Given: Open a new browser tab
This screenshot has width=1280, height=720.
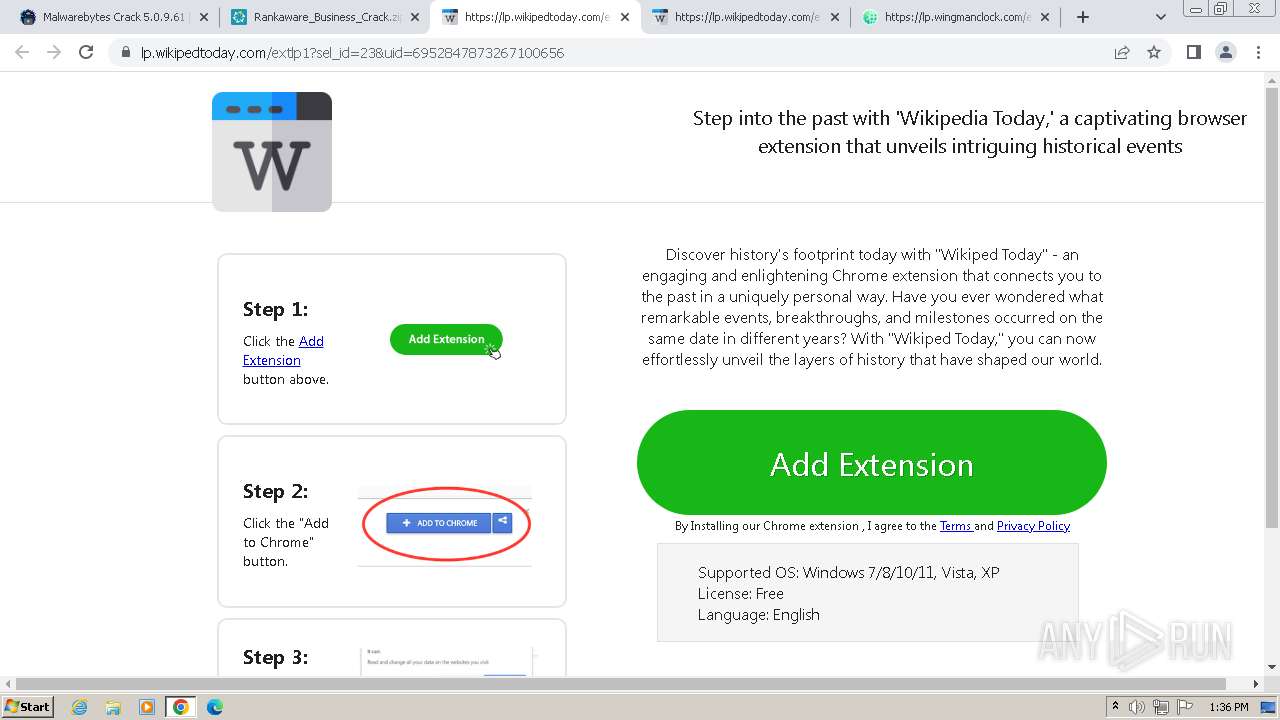Looking at the screenshot, I should tap(1082, 17).
